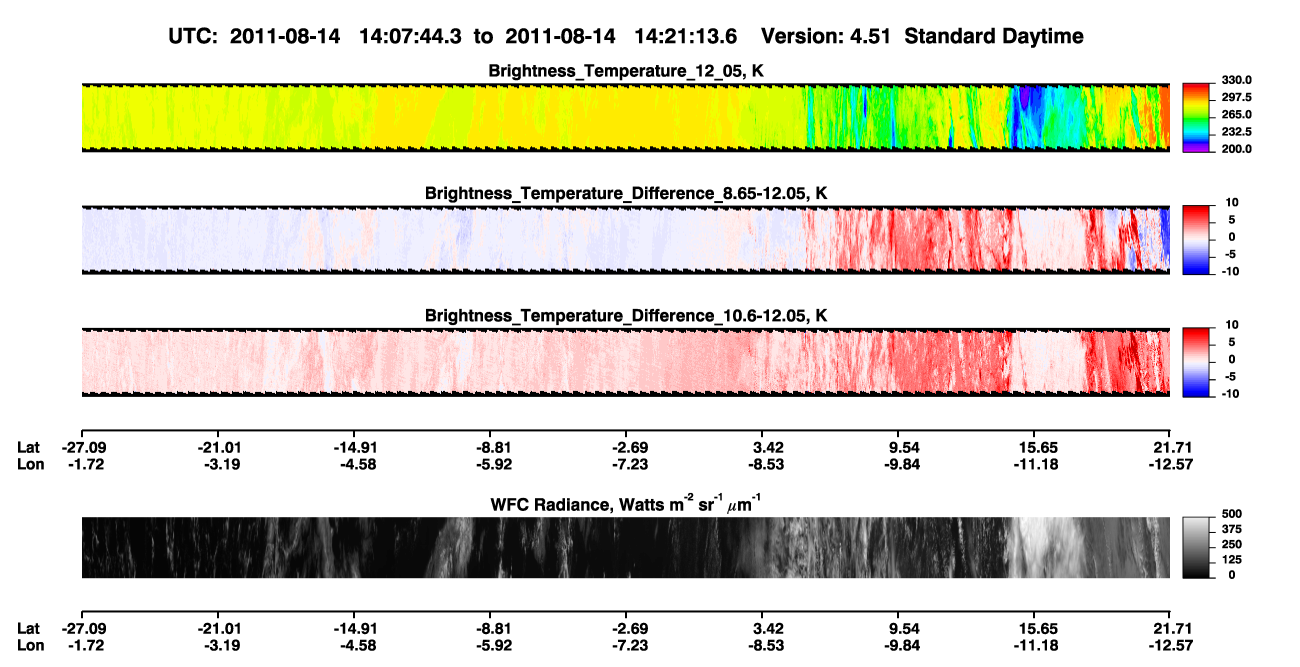Click the rainbow temperature colorbar
The image size is (1300, 667).
pyautogui.click(x=1197, y=117)
